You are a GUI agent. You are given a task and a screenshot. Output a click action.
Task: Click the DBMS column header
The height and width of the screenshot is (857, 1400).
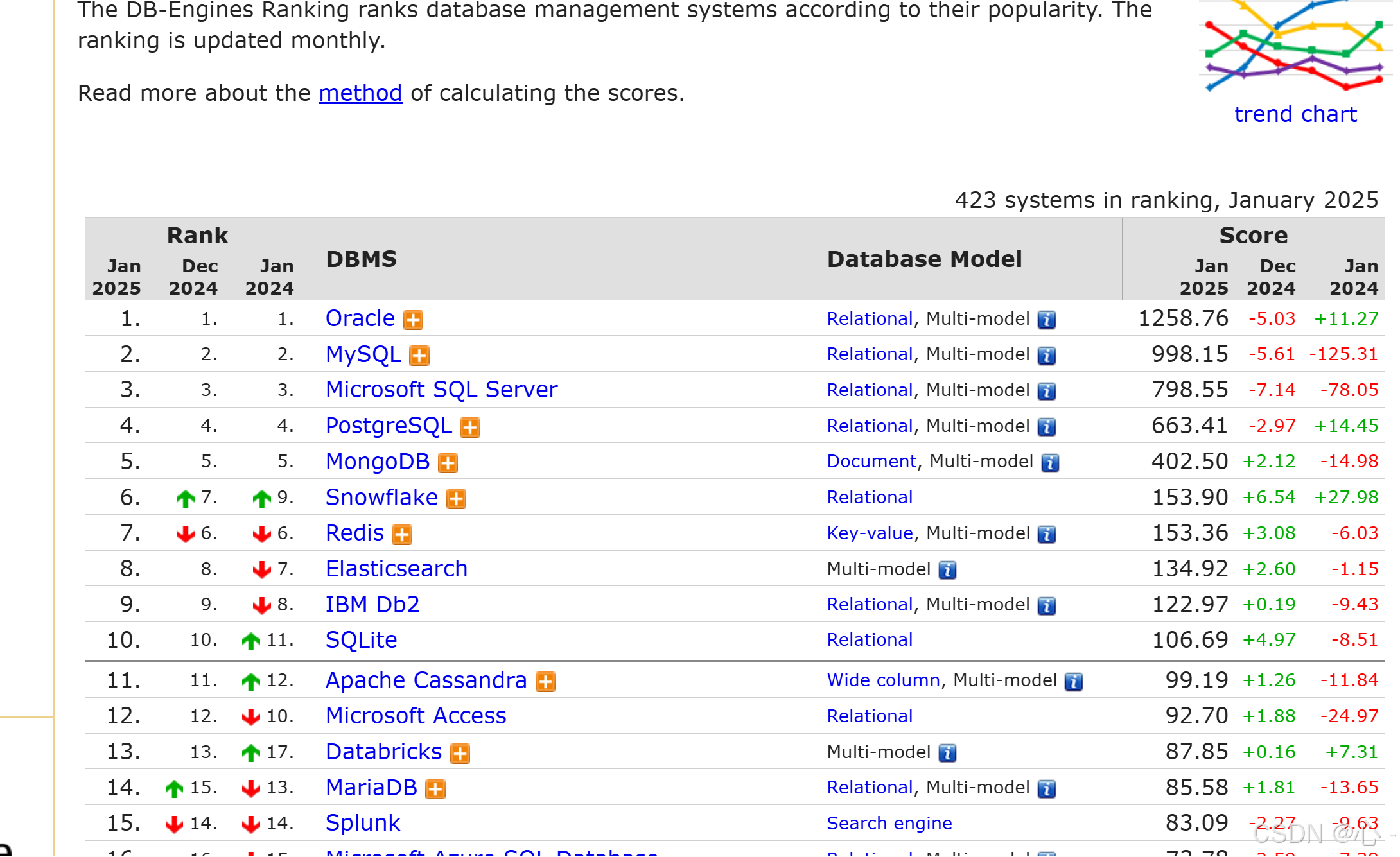pos(361,259)
